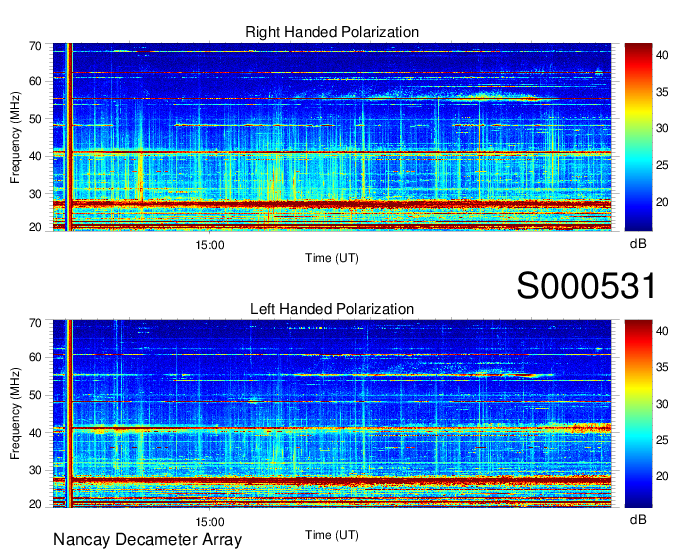Click the 20 dB label on right-handed colorbar
The width and height of the screenshot is (680, 552).
[x=662, y=202]
